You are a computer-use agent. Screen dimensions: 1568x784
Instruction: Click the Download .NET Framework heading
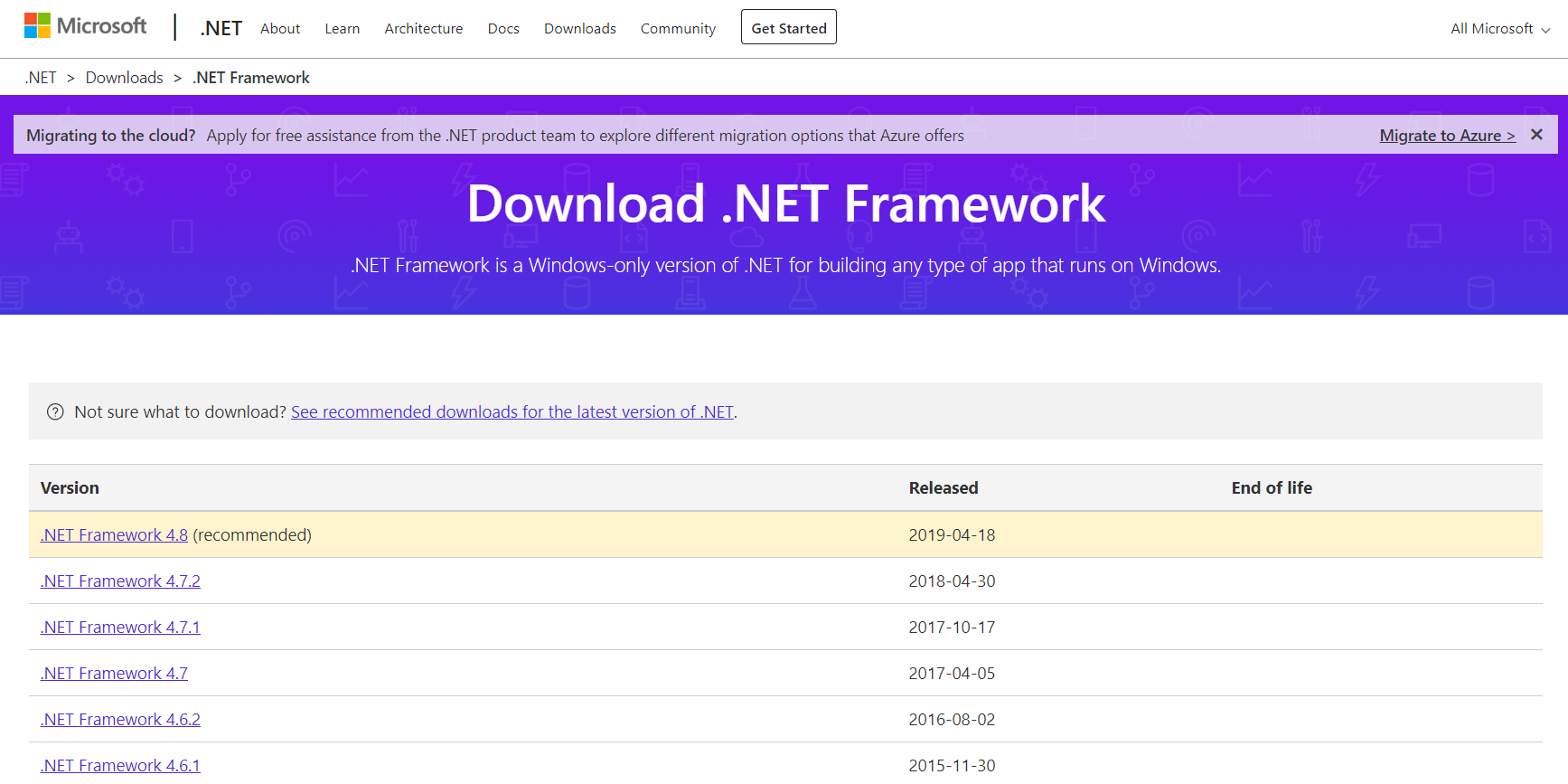coord(785,203)
